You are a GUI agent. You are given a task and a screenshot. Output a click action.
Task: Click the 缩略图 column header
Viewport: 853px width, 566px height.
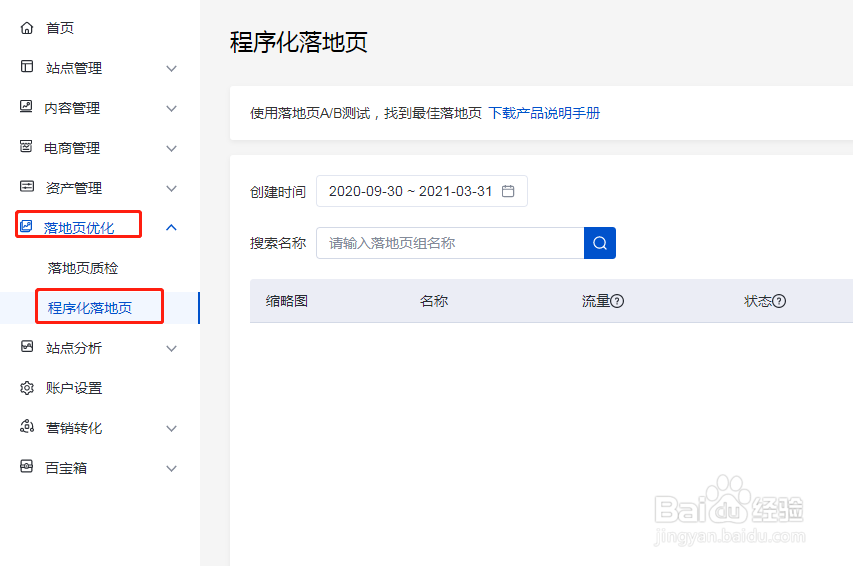coord(287,301)
